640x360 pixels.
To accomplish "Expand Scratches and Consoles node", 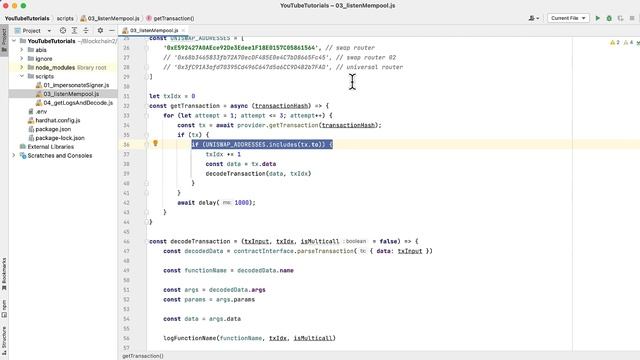I will point(14,156).
